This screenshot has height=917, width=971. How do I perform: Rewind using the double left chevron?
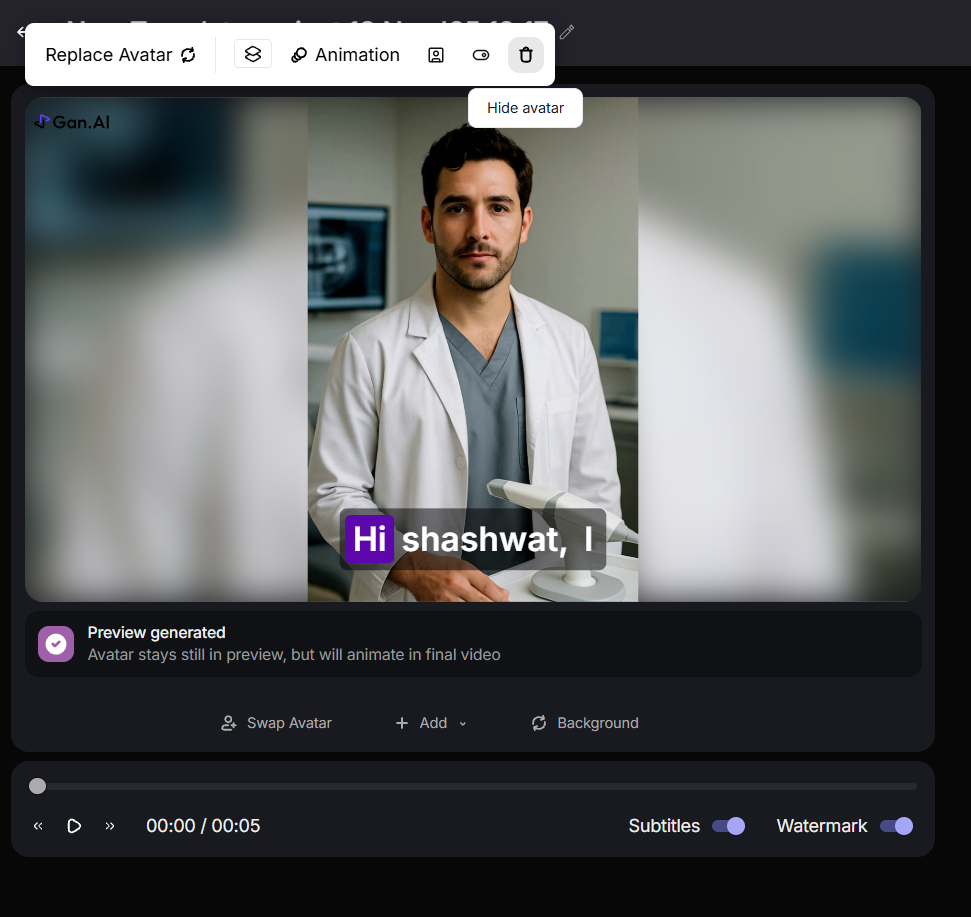click(38, 826)
